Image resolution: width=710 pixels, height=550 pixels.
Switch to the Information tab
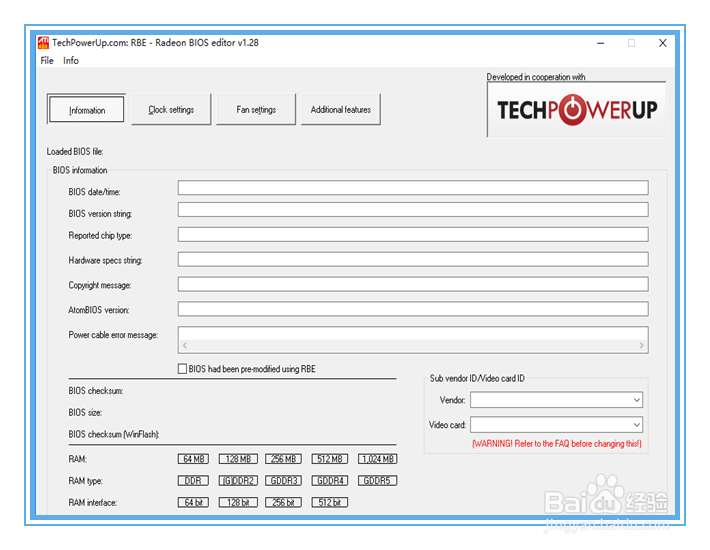86,110
